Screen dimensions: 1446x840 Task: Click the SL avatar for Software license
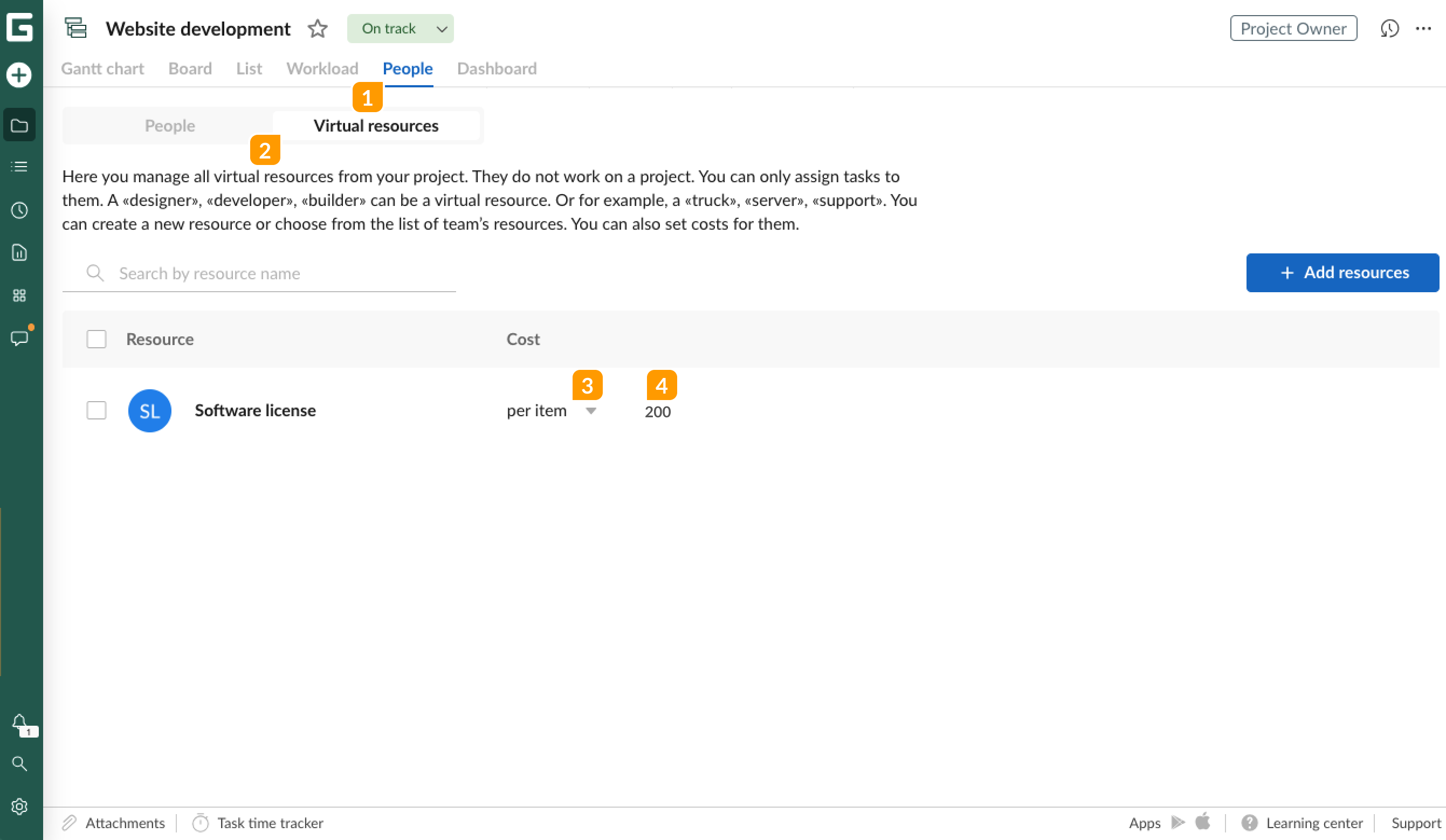(x=149, y=410)
